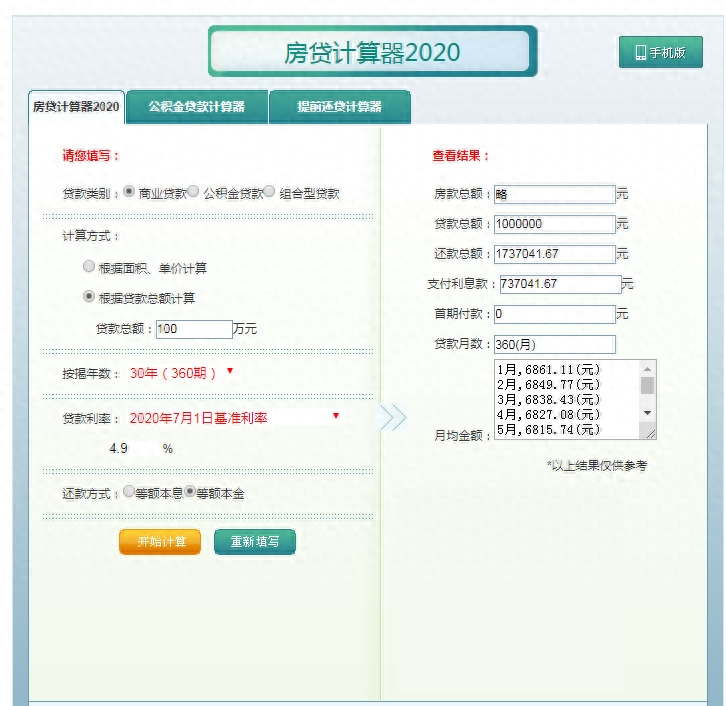Click the 首期付款 field showing 0

[x=555, y=314]
